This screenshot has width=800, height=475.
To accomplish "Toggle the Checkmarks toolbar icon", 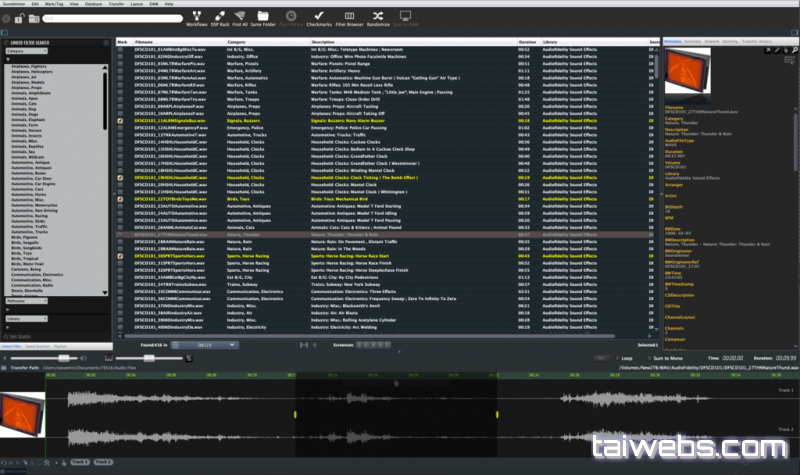I will click(318, 16).
